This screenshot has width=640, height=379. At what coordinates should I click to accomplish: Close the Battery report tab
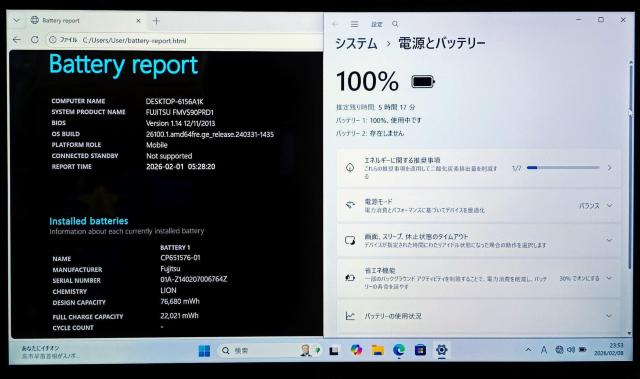pos(138,20)
